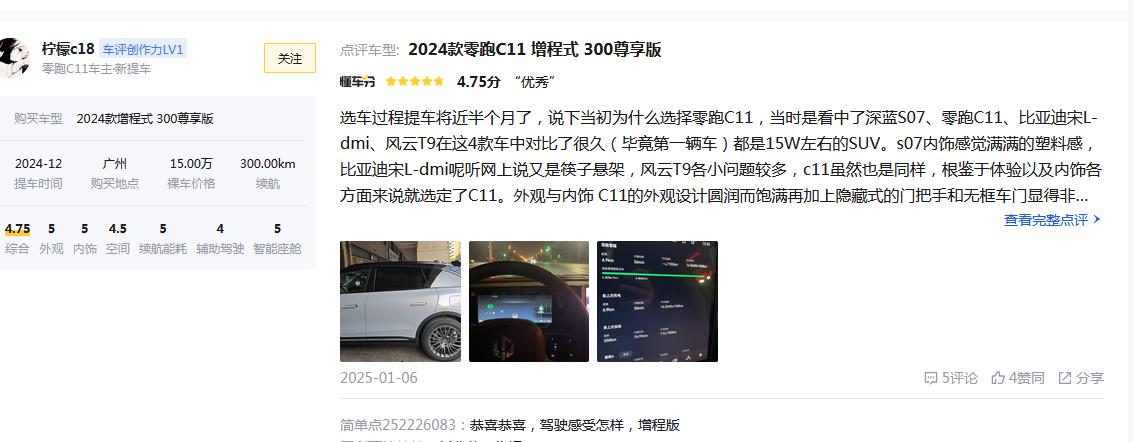
Task: Click the 懂车分 logo
Action: click(x=358, y=82)
